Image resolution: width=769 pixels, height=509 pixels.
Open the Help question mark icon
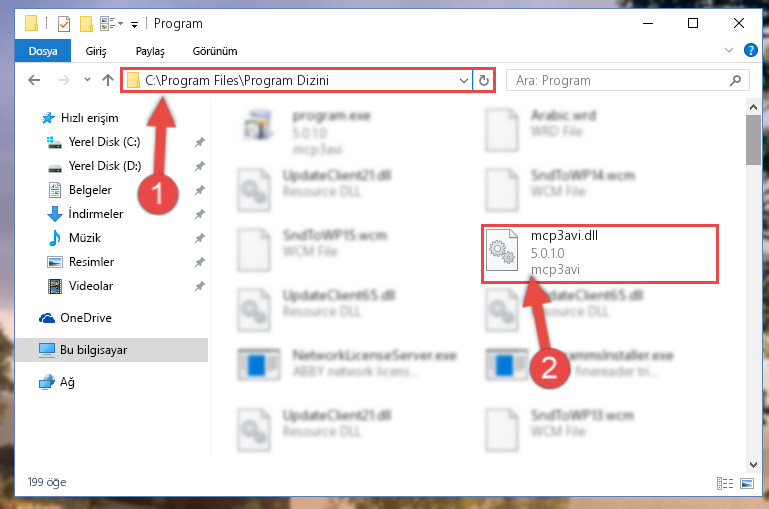[750, 50]
